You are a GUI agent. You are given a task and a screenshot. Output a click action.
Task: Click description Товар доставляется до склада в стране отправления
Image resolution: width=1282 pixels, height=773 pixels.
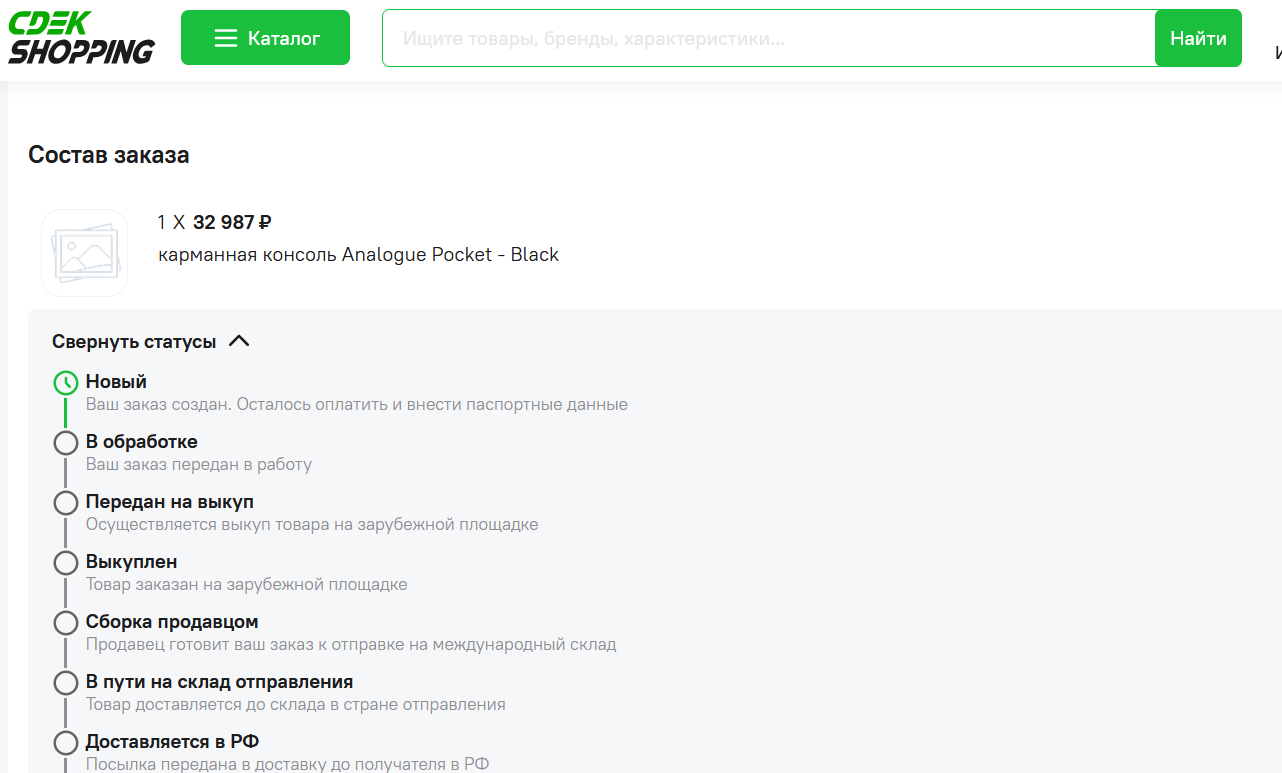pyautogui.click(x=296, y=704)
